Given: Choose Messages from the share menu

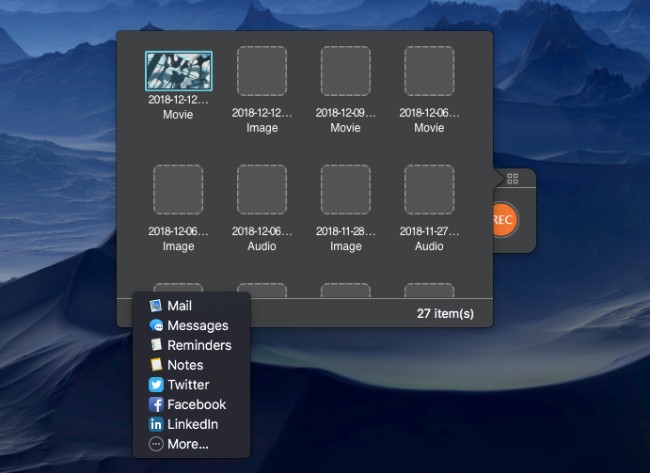Looking at the screenshot, I should 192,325.
